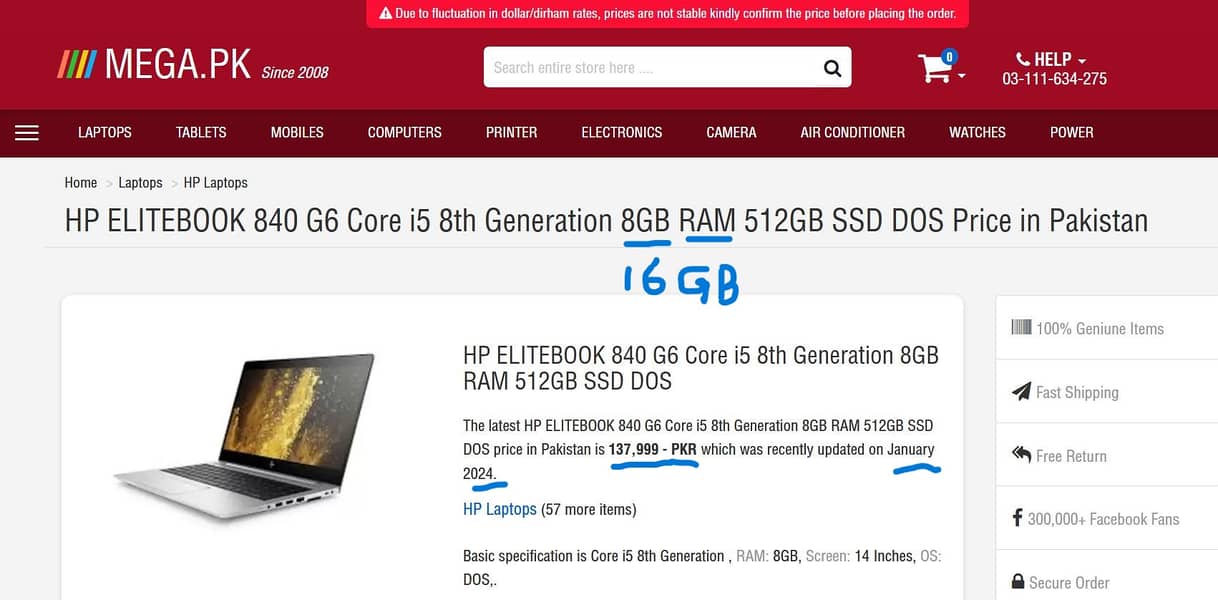Click the Facebook fans icon
Image resolution: width=1218 pixels, height=600 pixels.
pos(1018,518)
